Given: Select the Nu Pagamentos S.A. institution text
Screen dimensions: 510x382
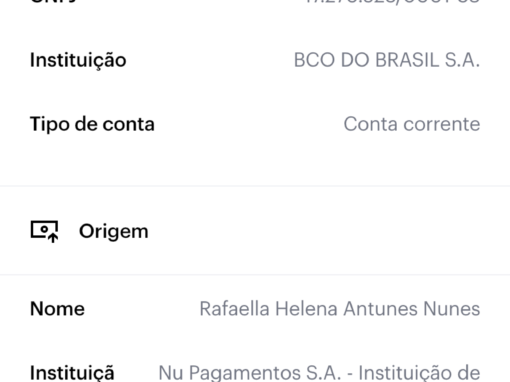Looking at the screenshot, I should [x=319, y=373].
